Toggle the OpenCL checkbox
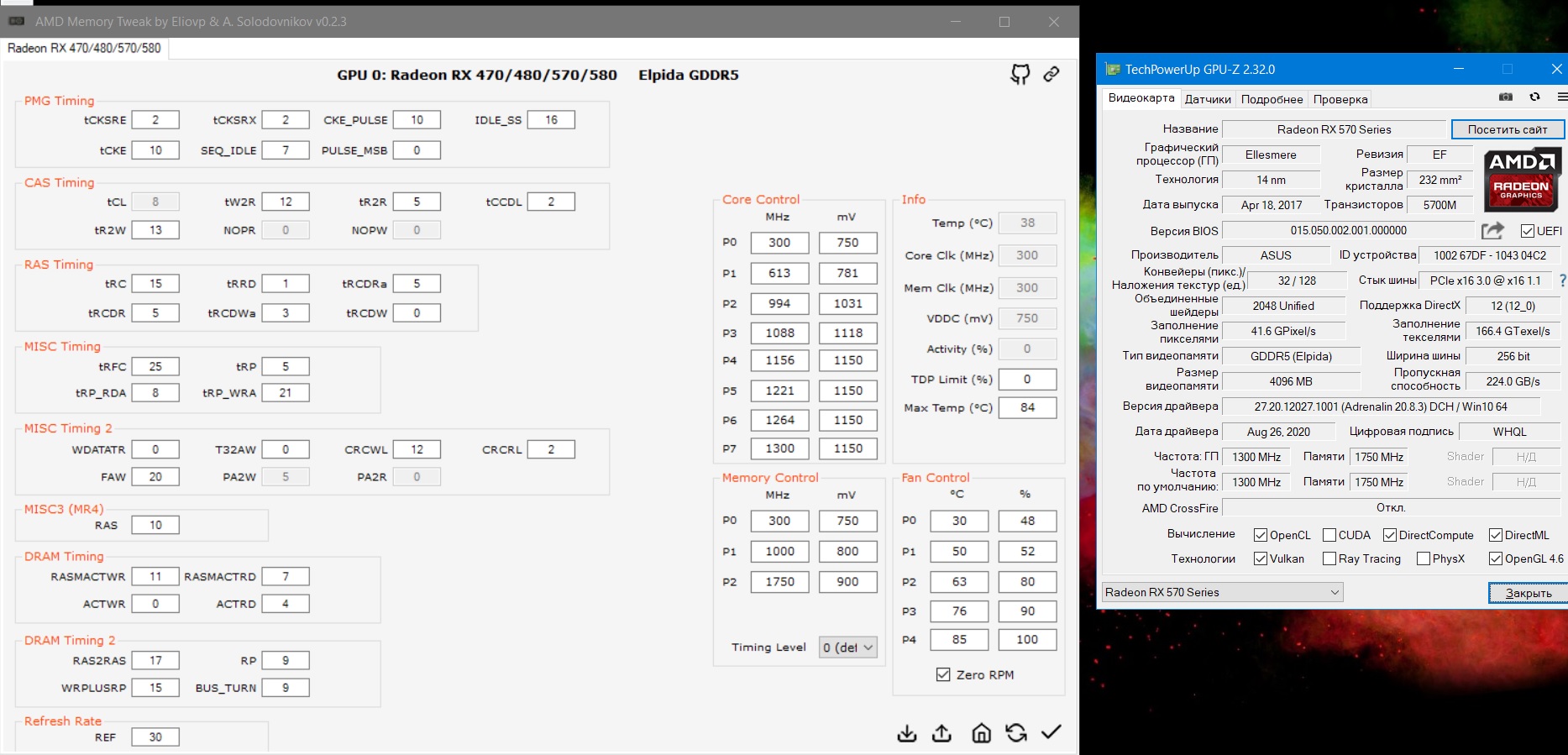 pos(1261,535)
